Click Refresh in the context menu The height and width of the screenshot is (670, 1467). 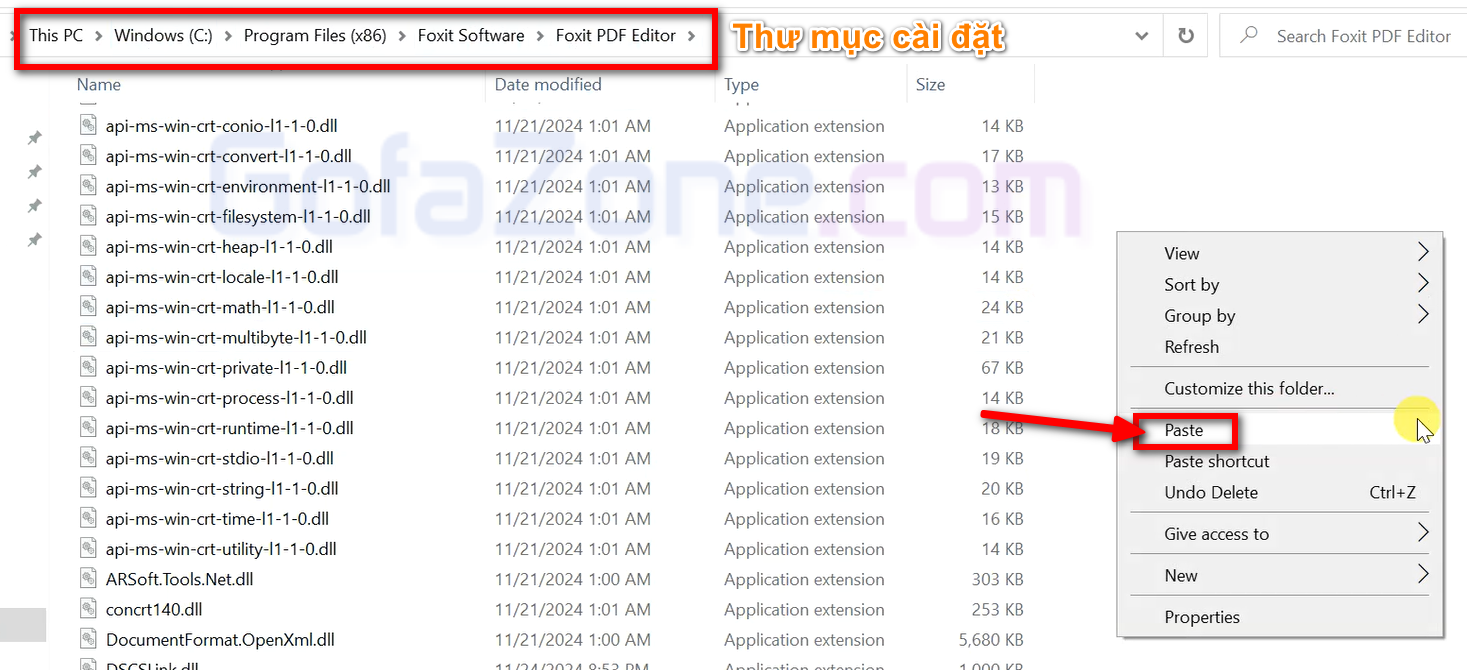(1191, 347)
